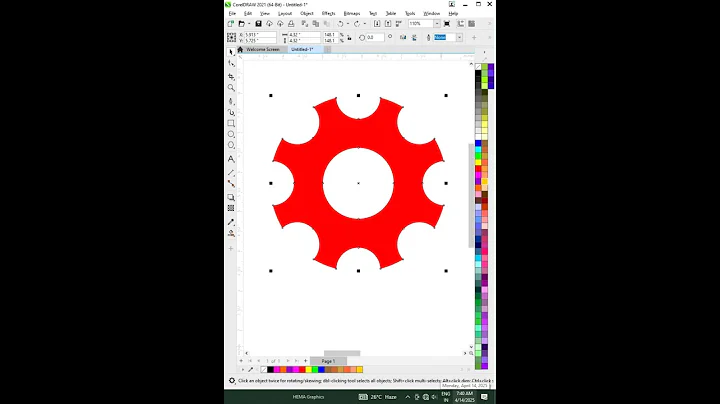Select the Connector tool
720x404 pixels.
click(231, 184)
